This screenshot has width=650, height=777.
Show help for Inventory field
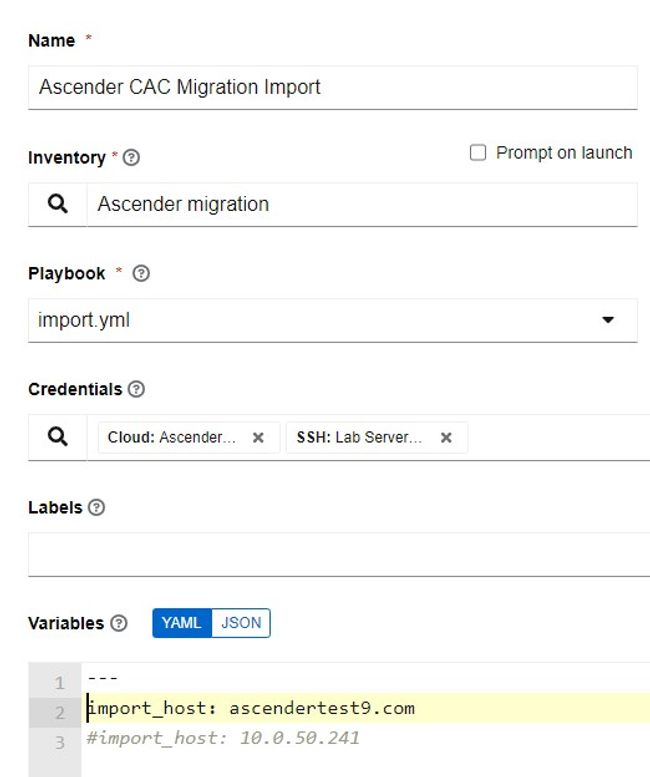131,158
